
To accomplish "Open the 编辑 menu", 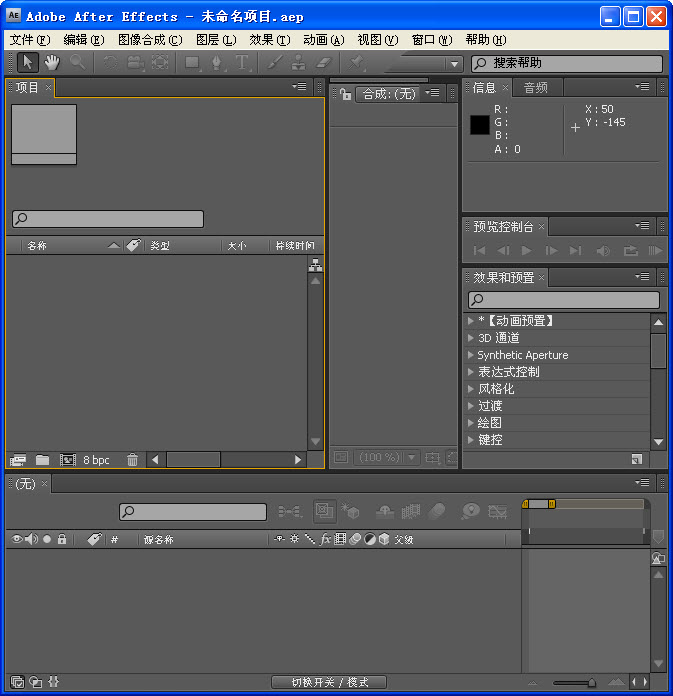I will tap(84, 40).
